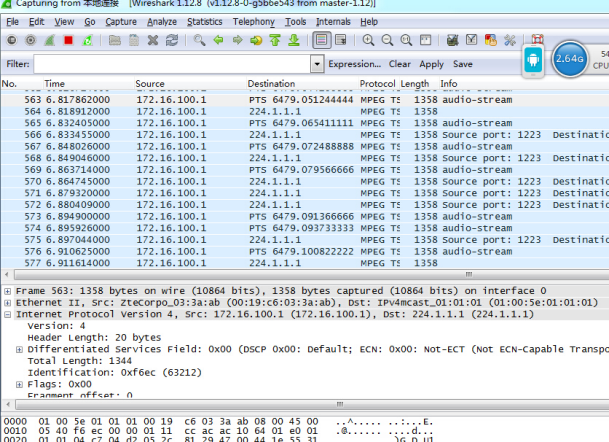Open the Edit menu

pyautogui.click(x=37, y=22)
